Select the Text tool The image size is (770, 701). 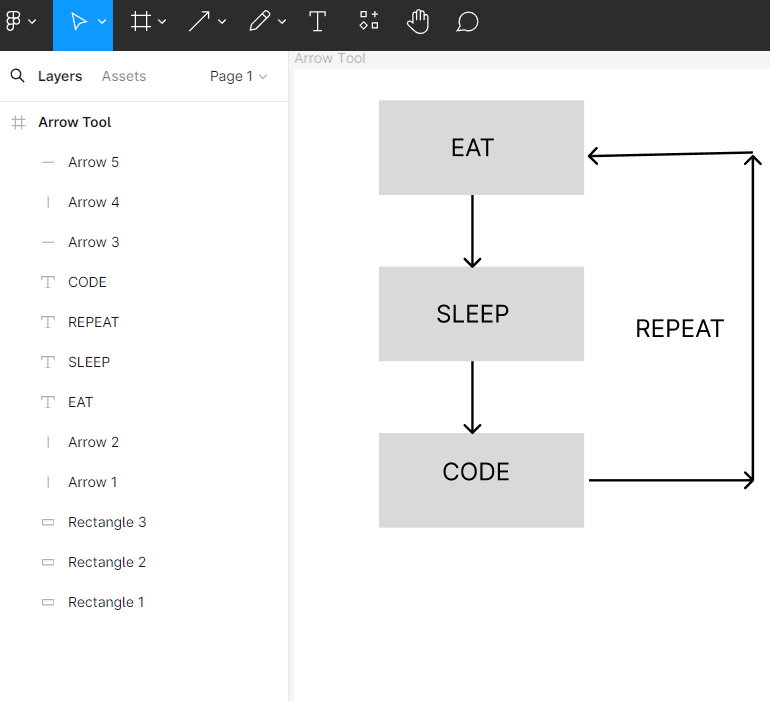pos(317,22)
